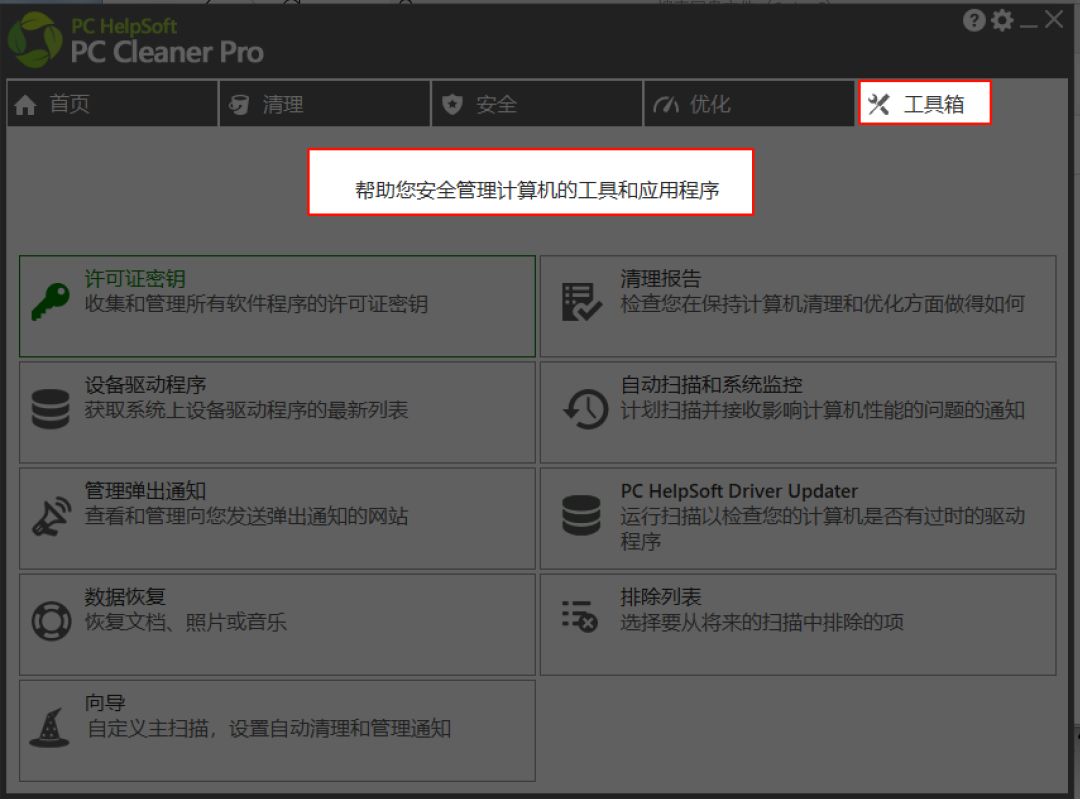Screen dimensions: 1080x799
Task: Click the PC Cleaner Pro title text
Action: coord(167,52)
